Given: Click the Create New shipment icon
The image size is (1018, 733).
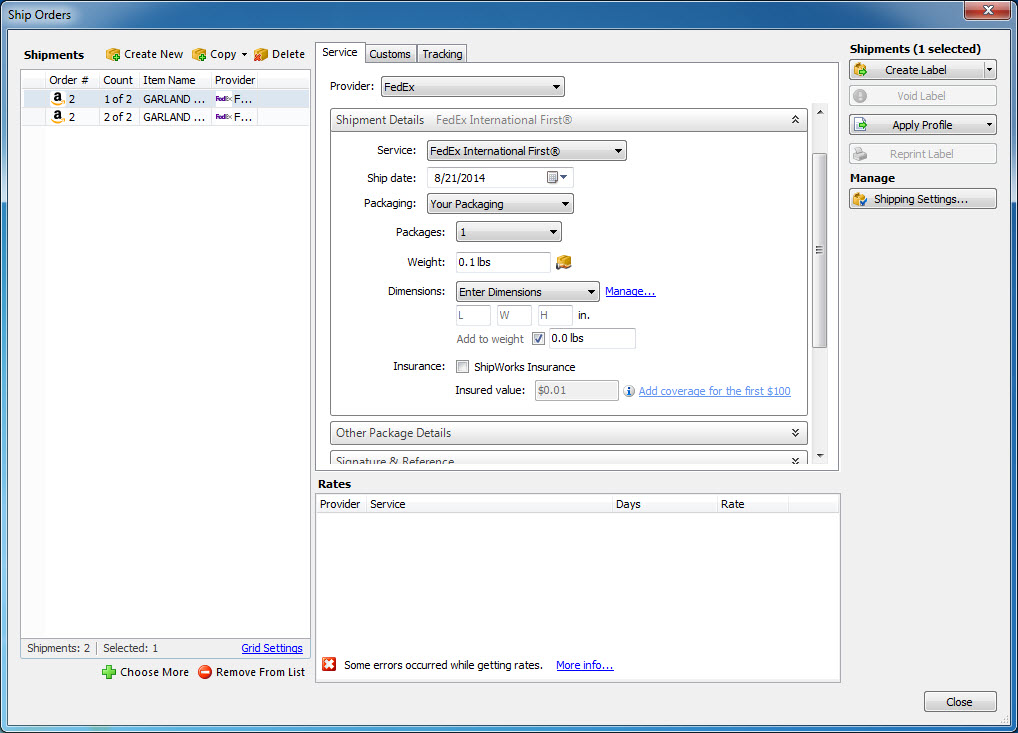Looking at the screenshot, I should tap(113, 54).
